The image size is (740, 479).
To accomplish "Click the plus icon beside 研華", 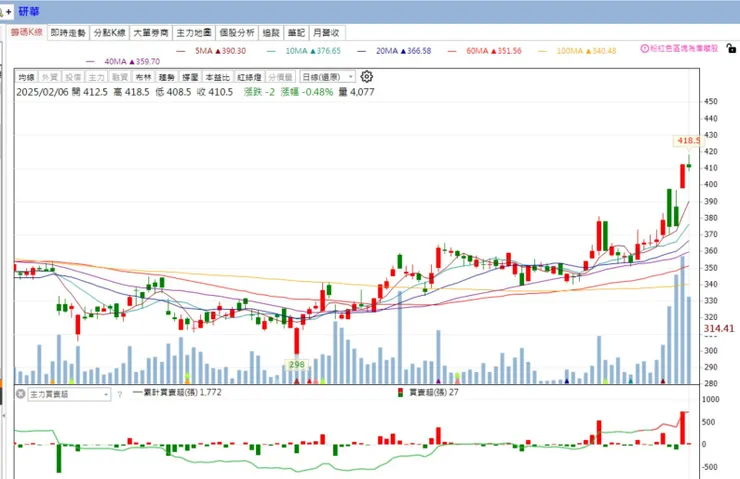I will (x=8, y=12).
